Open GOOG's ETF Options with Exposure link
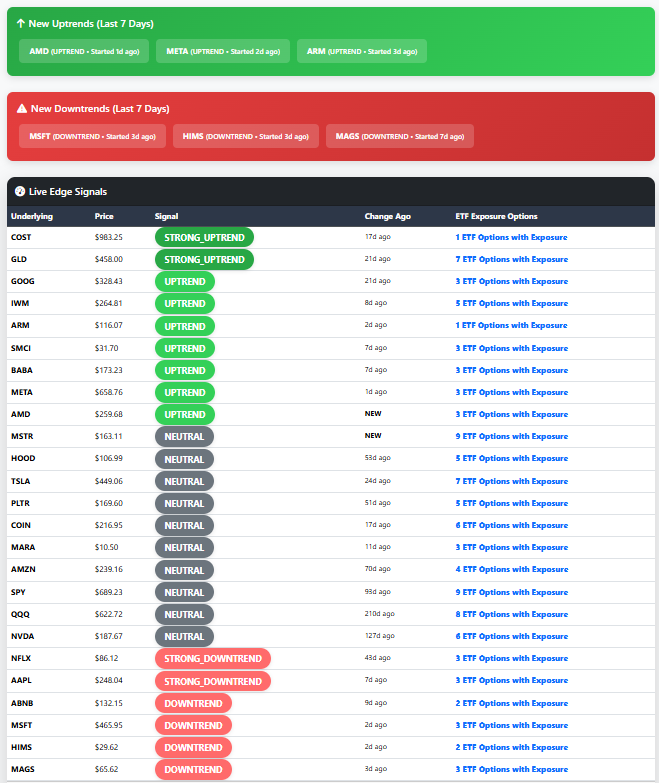659x783 pixels. [512, 281]
